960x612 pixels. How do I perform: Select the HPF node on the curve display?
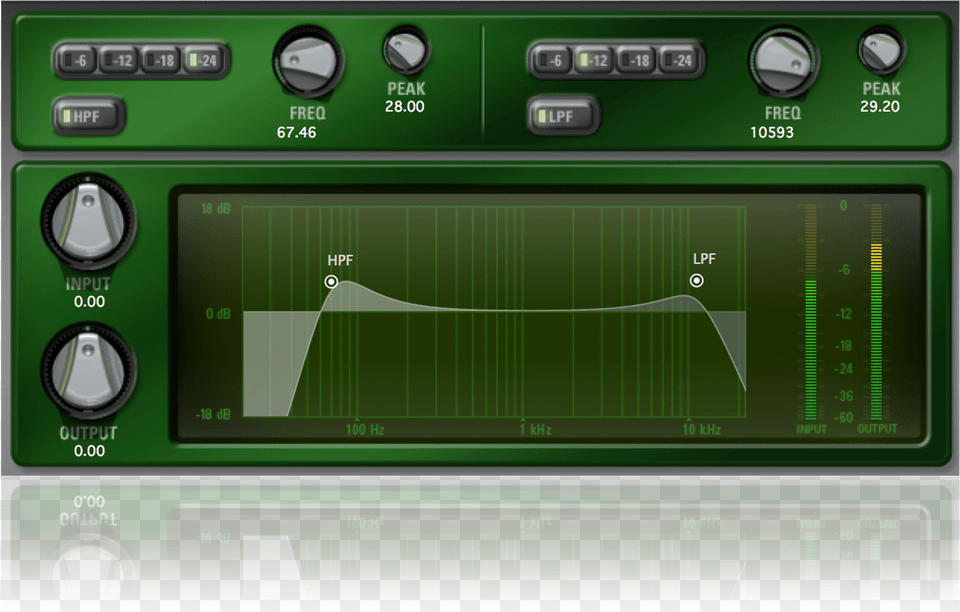331,281
